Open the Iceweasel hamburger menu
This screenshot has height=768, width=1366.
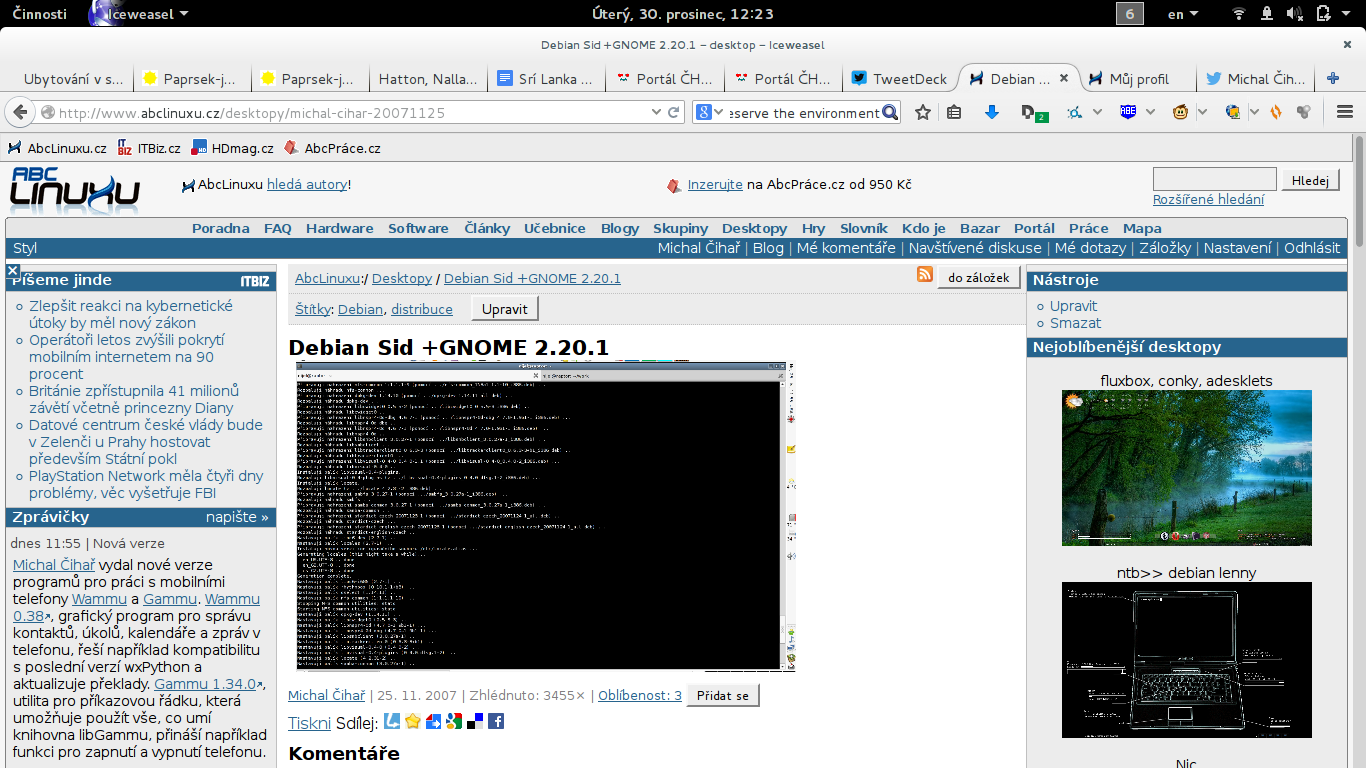1344,113
